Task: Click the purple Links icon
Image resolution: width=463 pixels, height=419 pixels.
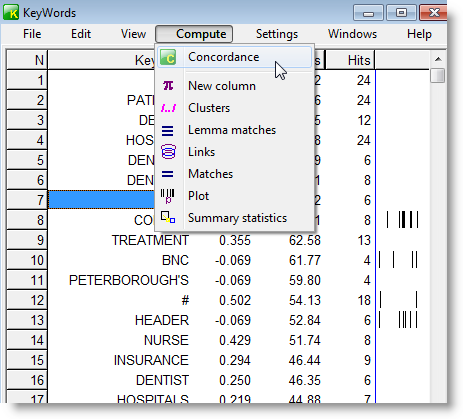Action: pyautogui.click(x=168, y=152)
